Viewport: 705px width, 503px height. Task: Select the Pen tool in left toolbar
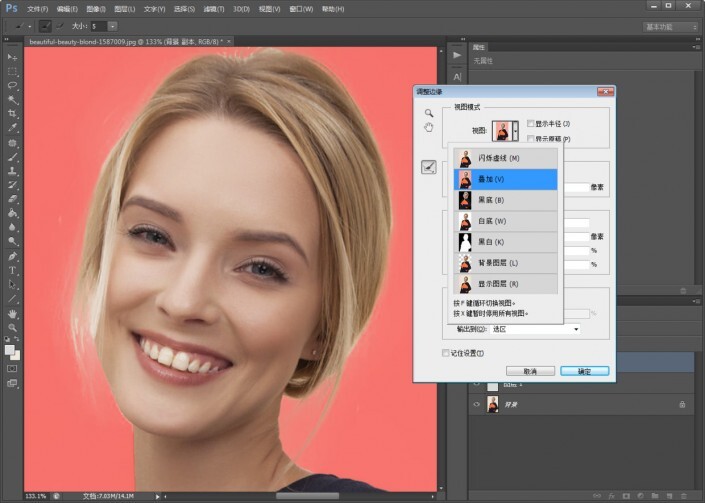(x=13, y=256)
